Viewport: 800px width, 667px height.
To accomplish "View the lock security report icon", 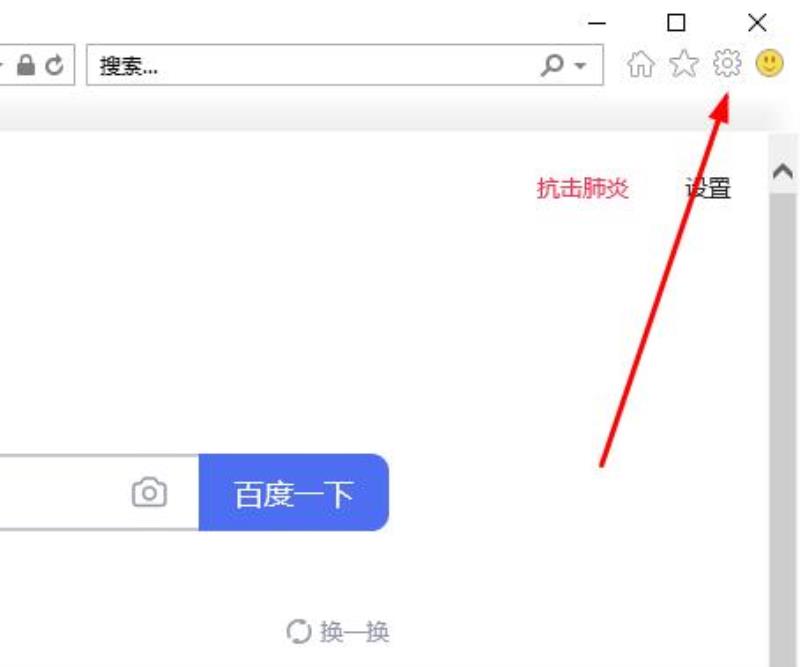I will coord(26,65).
